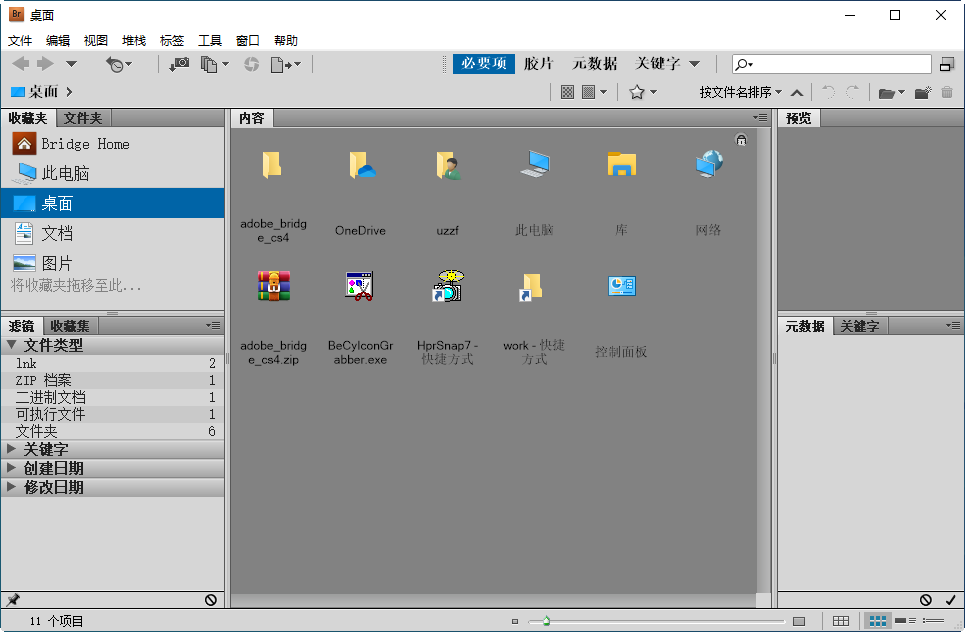This screenshot has height=632, width=965.
Task: Expand the 创建日期 filter section
Action: click(11, 468)
